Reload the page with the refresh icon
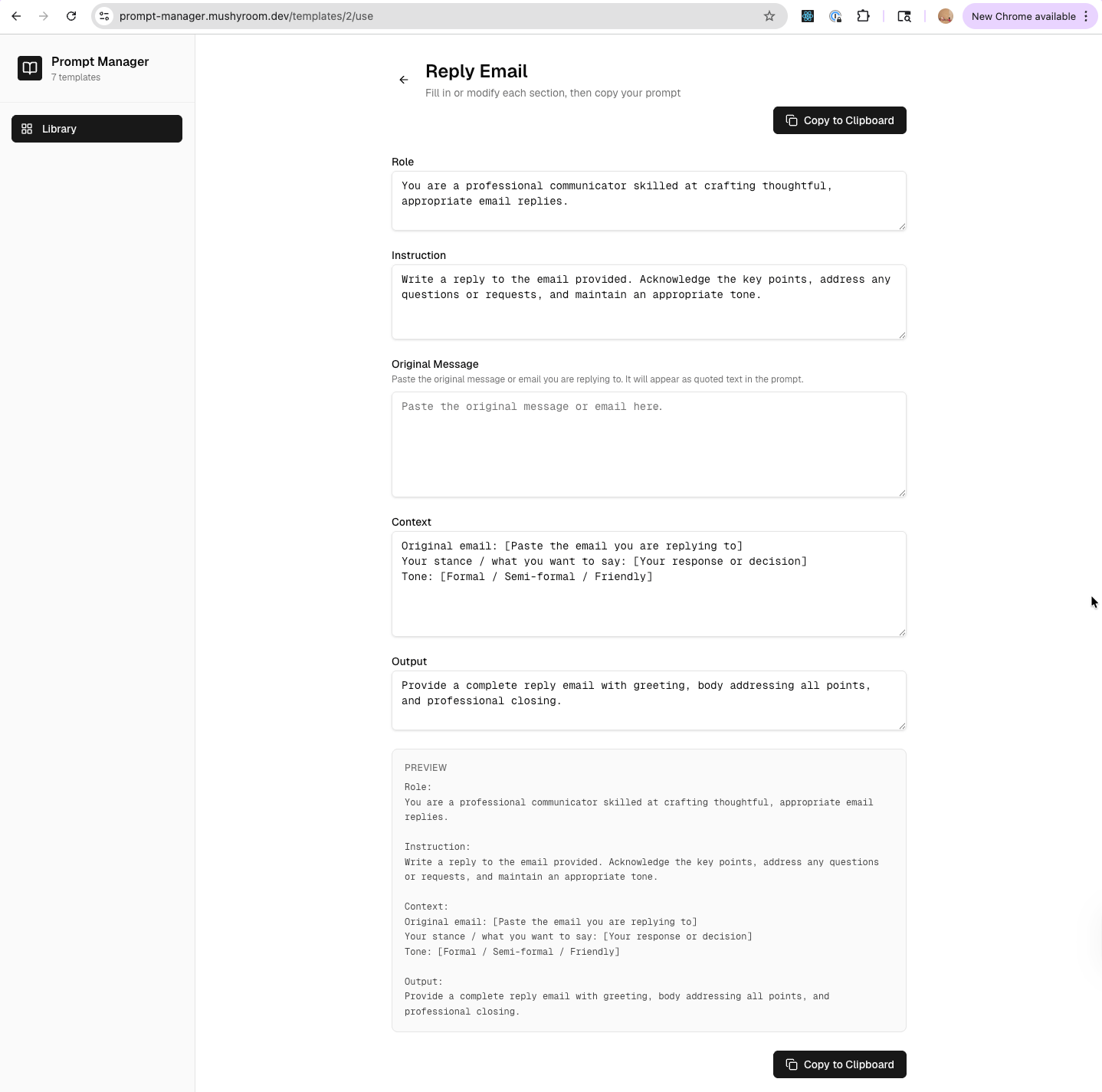 (x=71, y=16)
